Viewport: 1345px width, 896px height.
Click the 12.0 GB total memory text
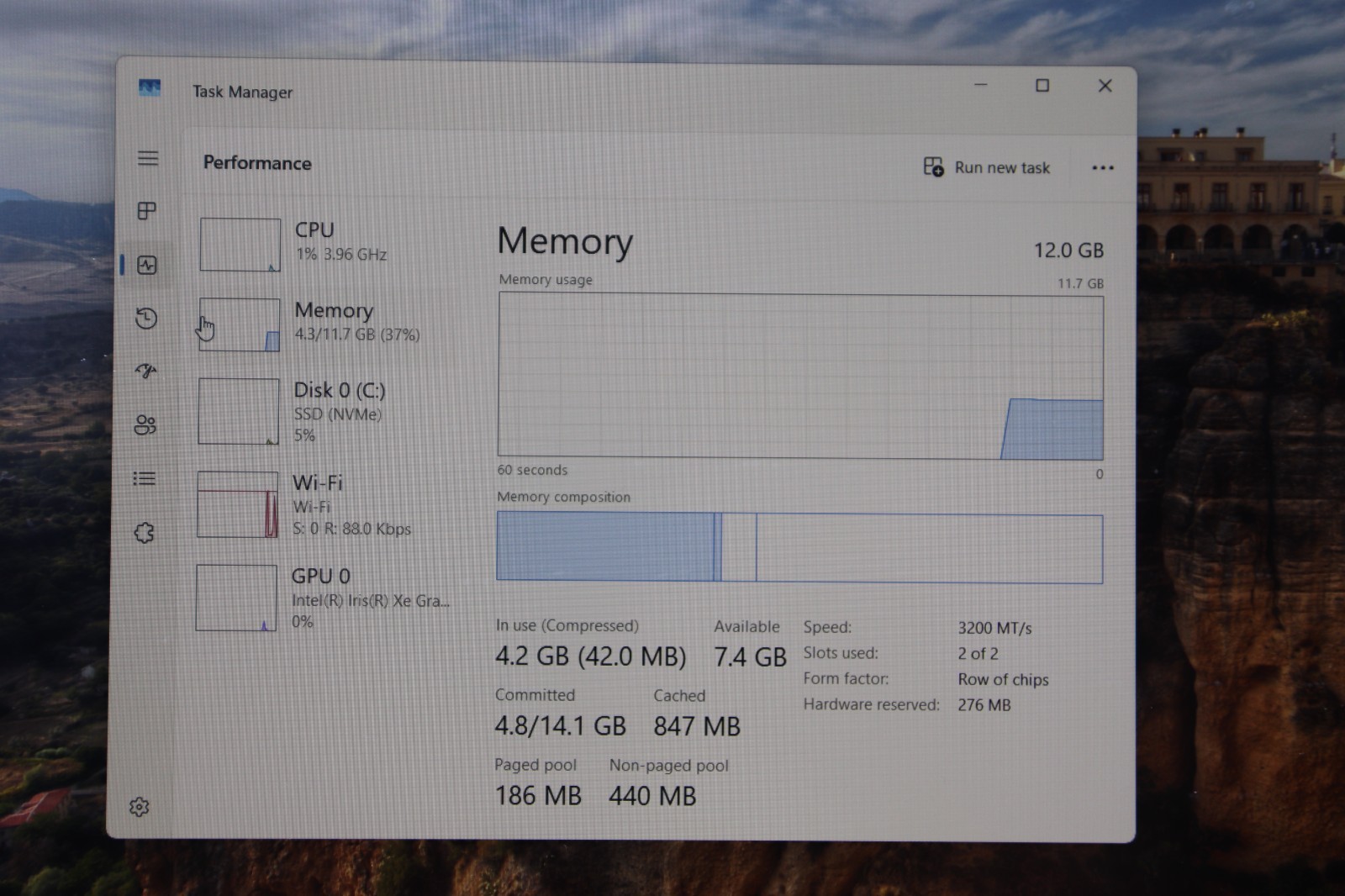pyautogui.click(x=1068, y=250)
